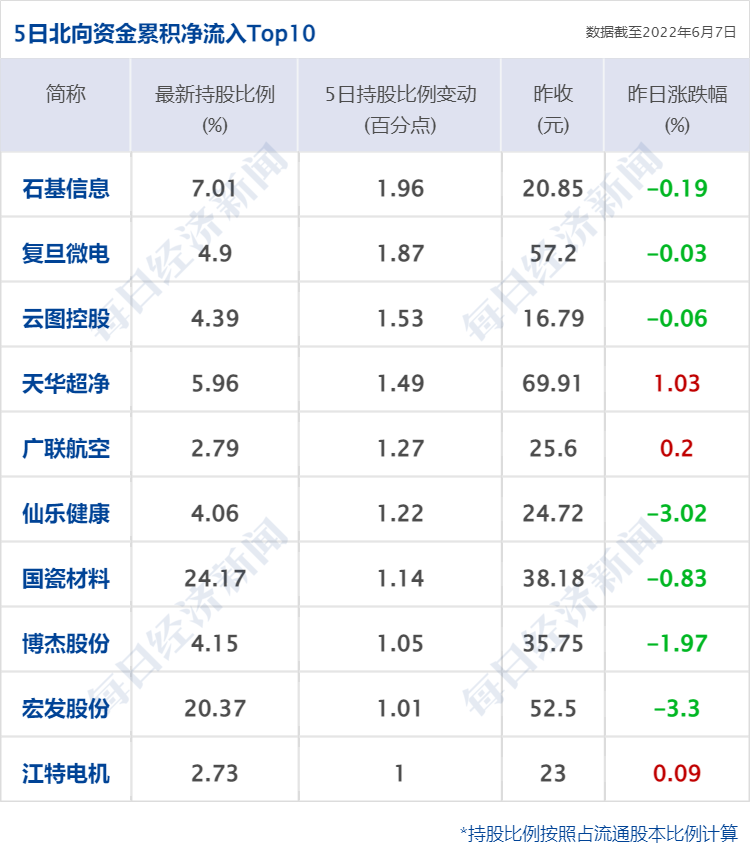Click closing price 20.85

click(x=553, y=188)
